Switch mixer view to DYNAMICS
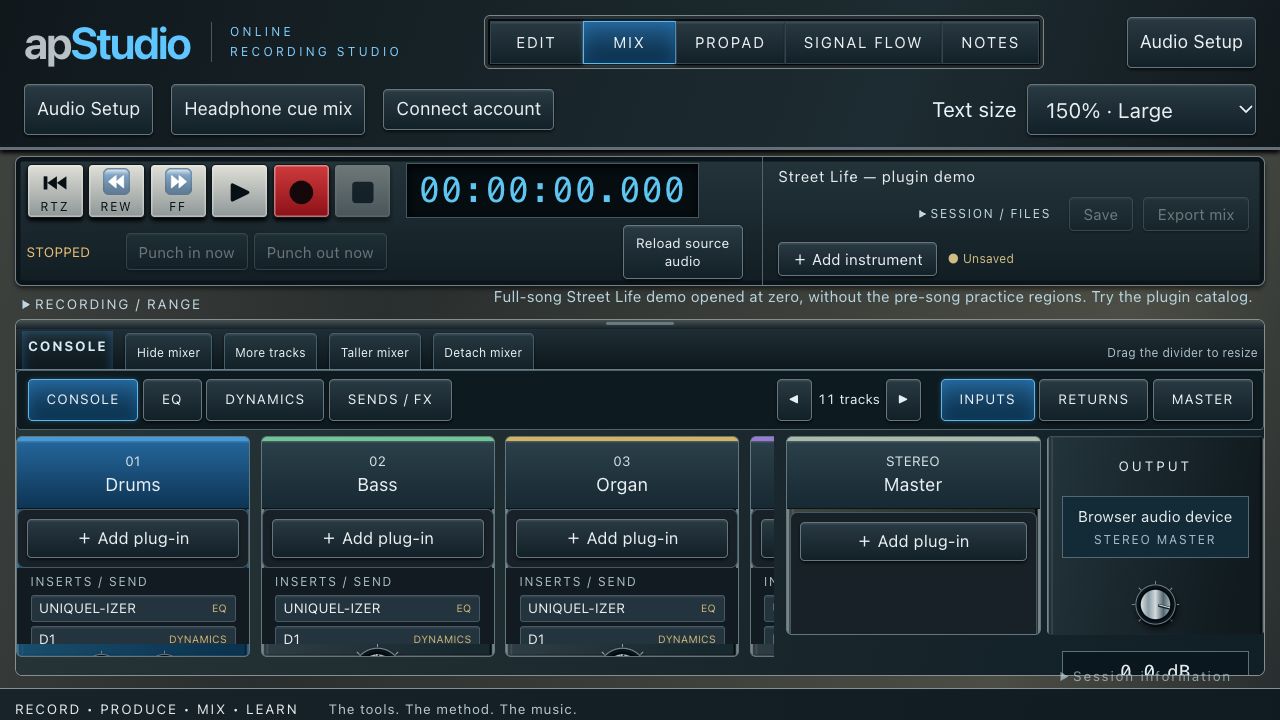Viewport: 1280px width, 720px height. [x=265, y=400]
